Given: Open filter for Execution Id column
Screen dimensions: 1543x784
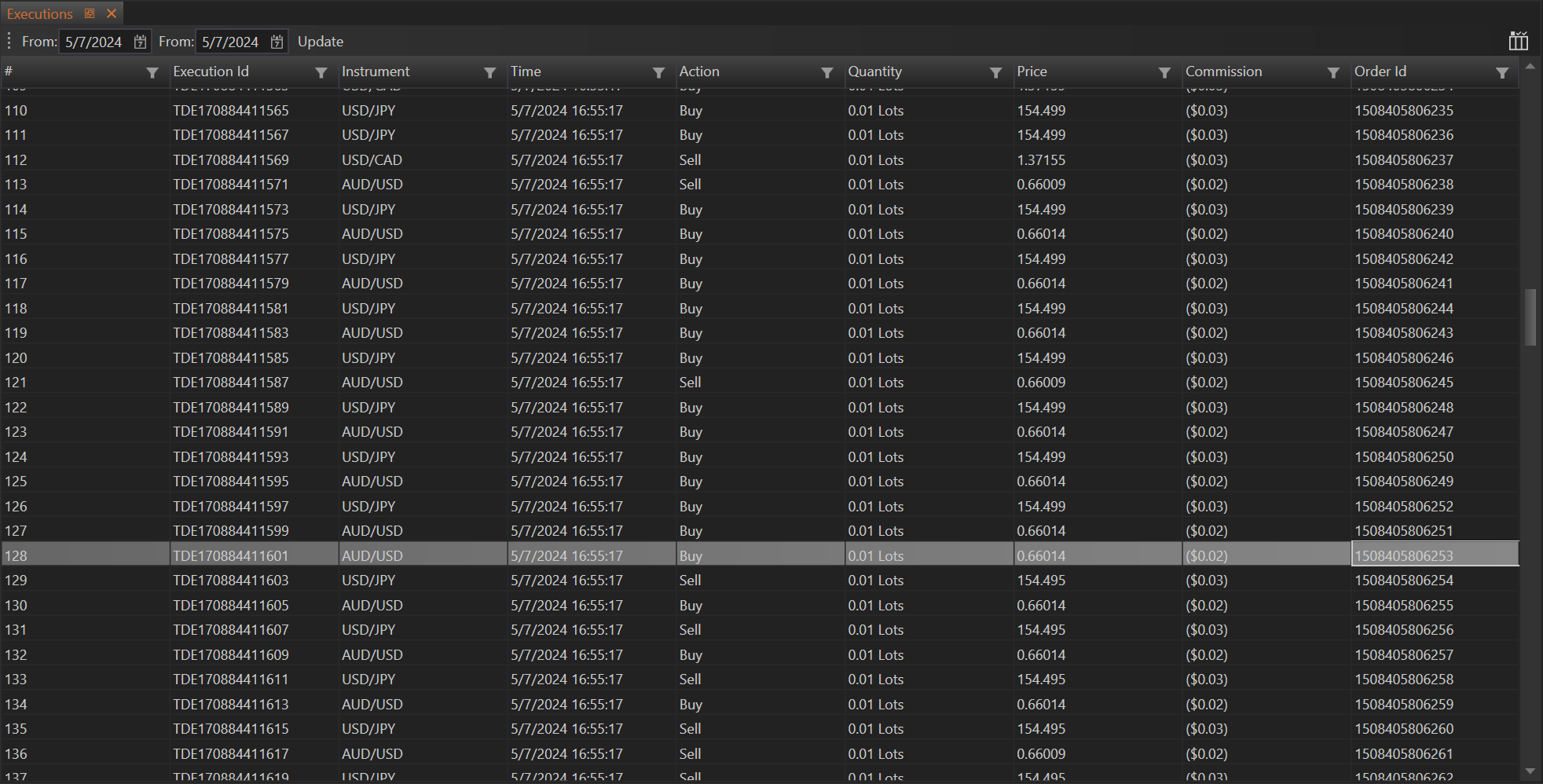Looking at the screenshot, I should [x=321, y=73].
